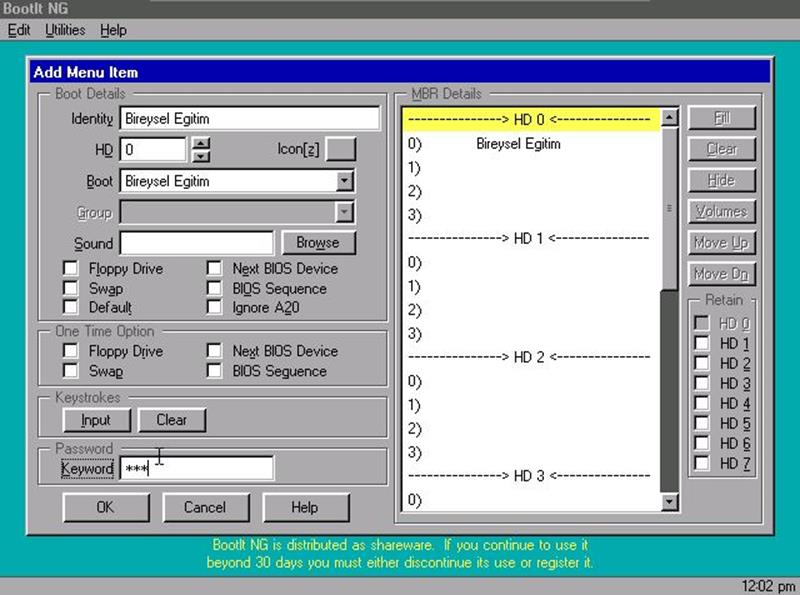800x595 pixels.
Task: Enable Floppy Drive in Boot Details
Action: [70, 268]
